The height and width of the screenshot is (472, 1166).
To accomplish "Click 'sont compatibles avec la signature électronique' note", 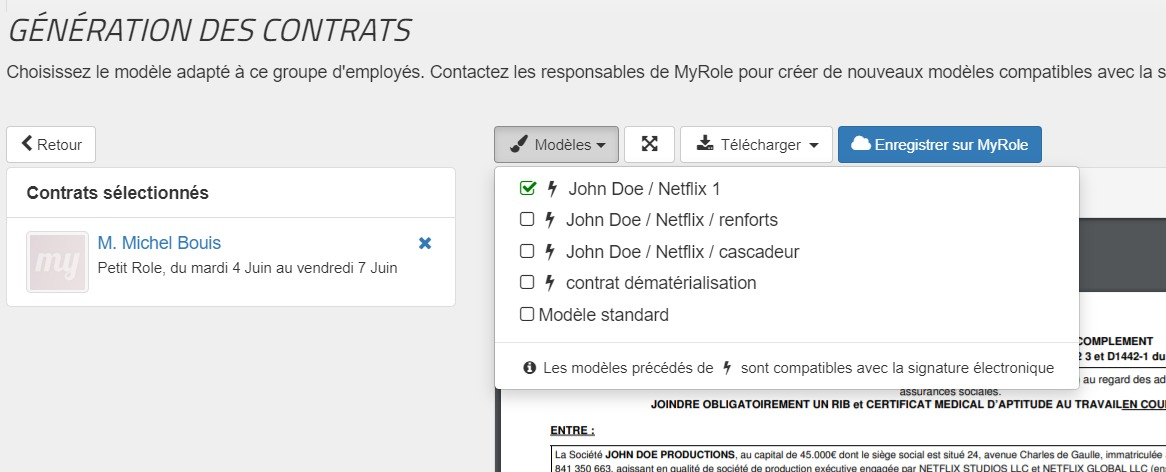I will tap(898, 368).
